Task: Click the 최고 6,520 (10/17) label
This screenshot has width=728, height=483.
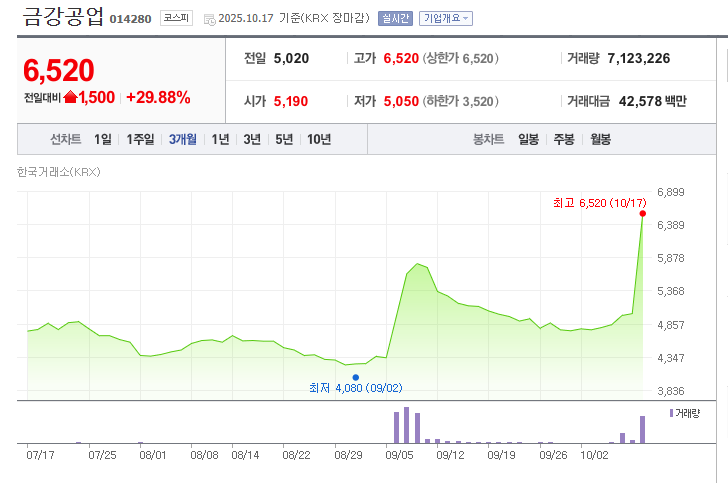Action: pos(599,203)
